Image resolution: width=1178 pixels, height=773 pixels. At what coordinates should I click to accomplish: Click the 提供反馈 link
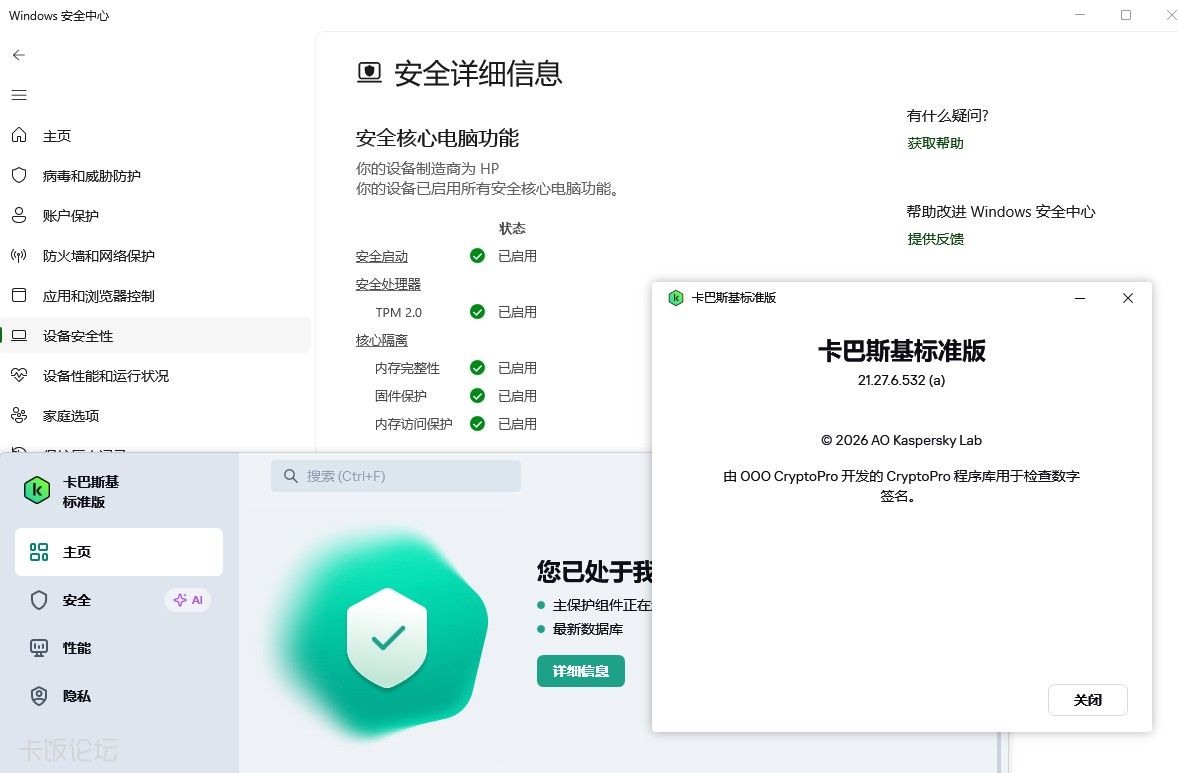click(935, 239)
